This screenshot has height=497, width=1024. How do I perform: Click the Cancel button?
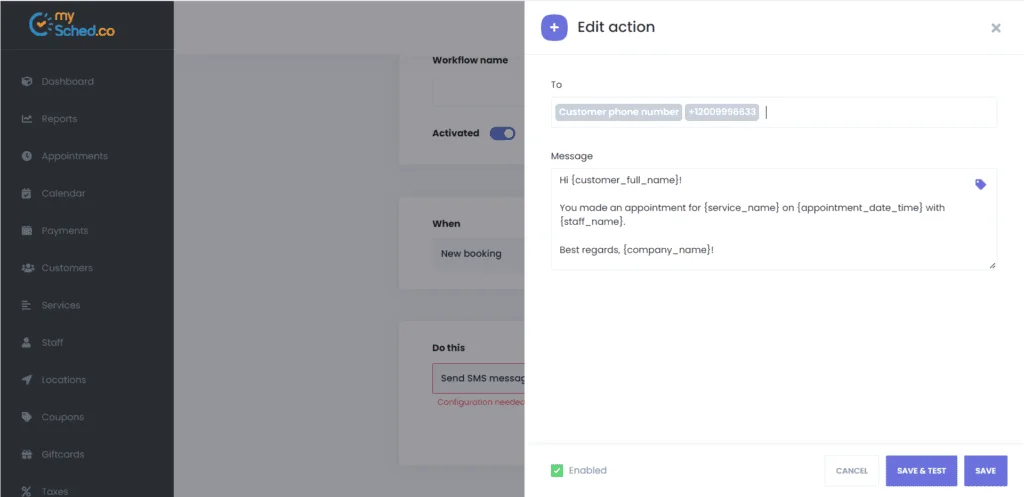tap(852, 471)
